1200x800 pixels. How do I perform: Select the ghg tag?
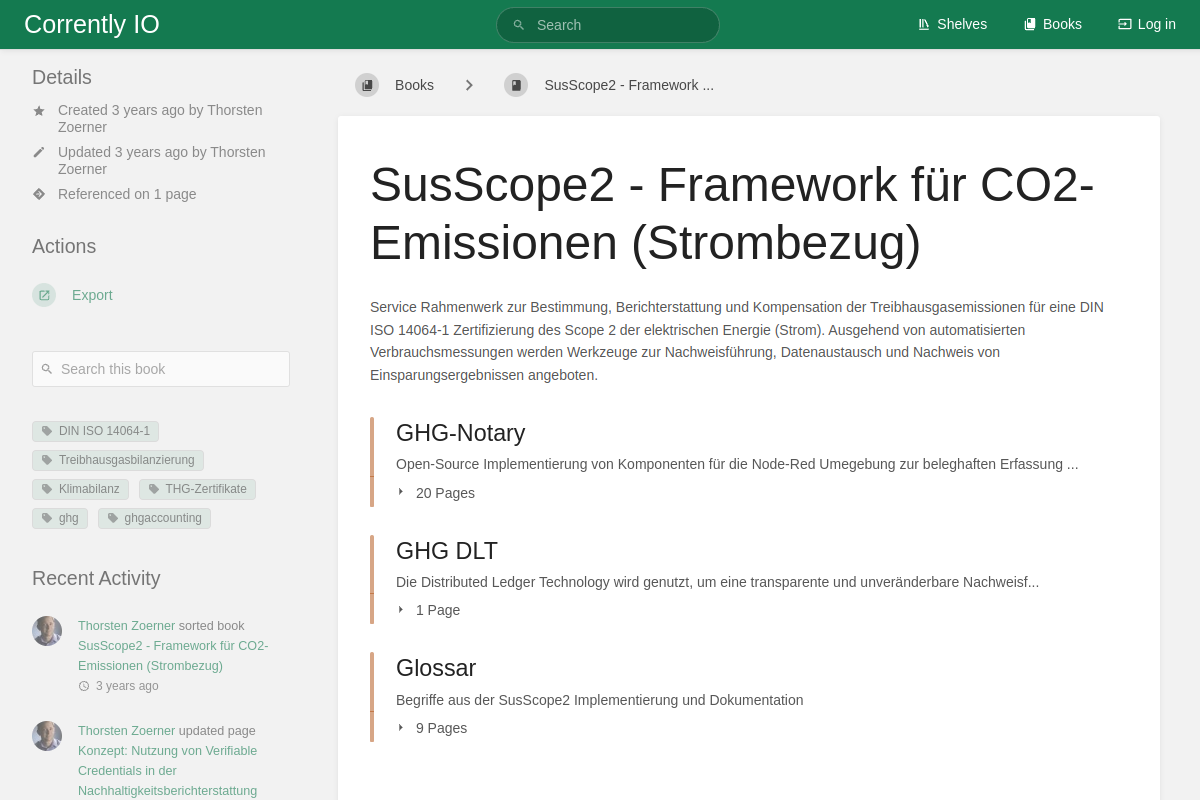(60, 518)
